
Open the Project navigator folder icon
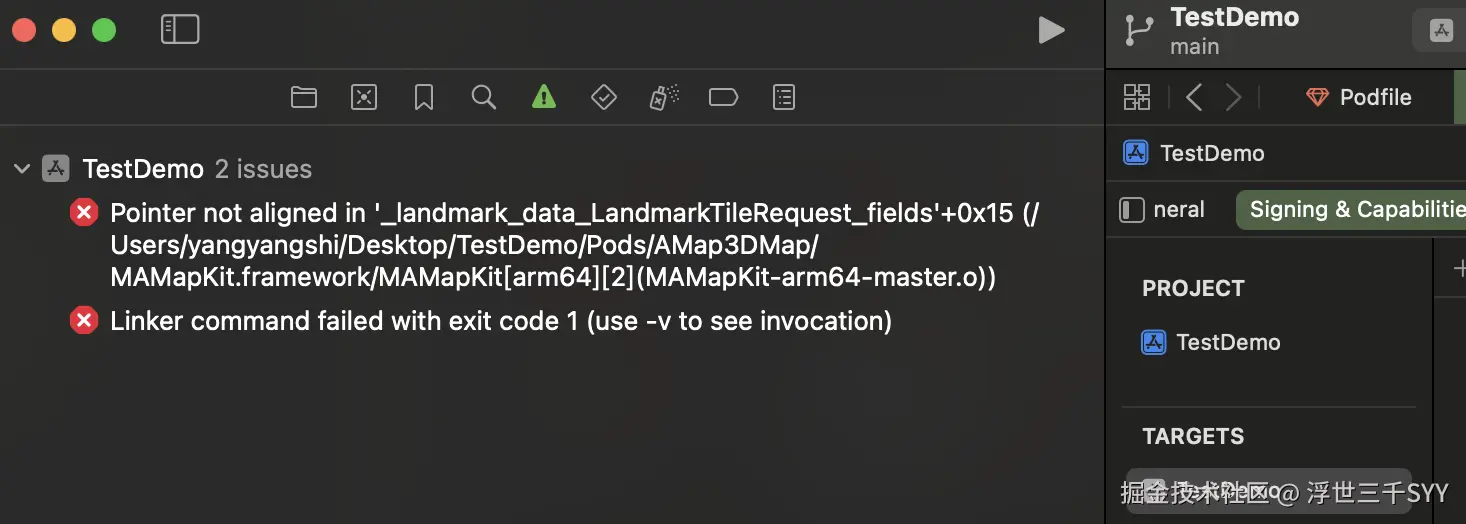click(304, 97)
